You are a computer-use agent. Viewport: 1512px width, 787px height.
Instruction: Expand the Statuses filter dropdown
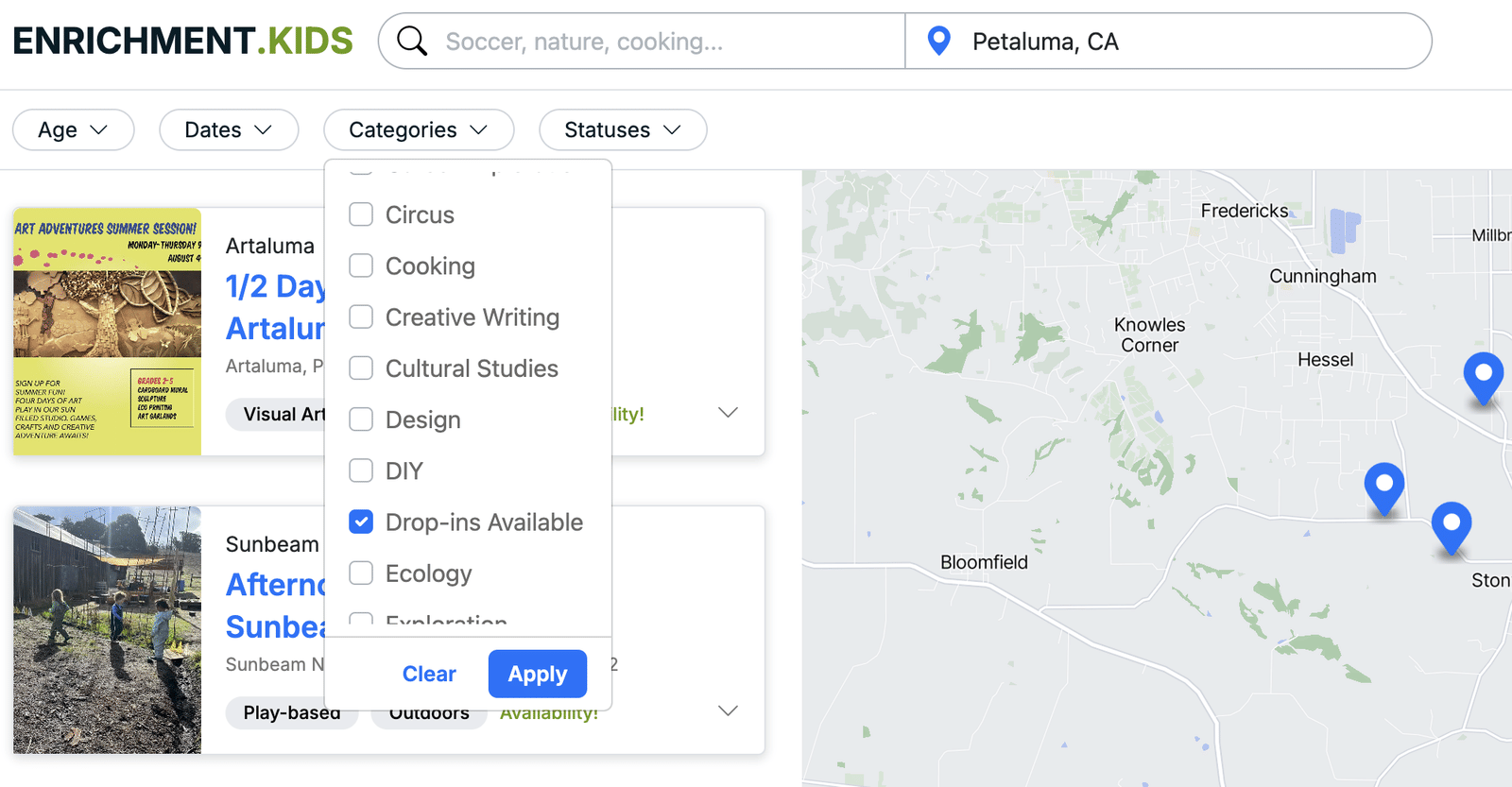622,130
